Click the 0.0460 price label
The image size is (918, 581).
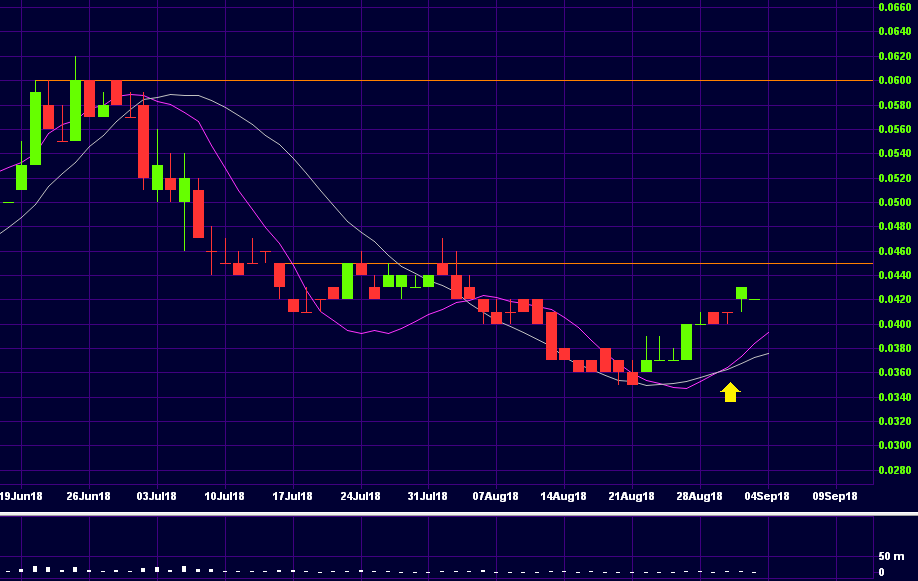pos(895,251)
